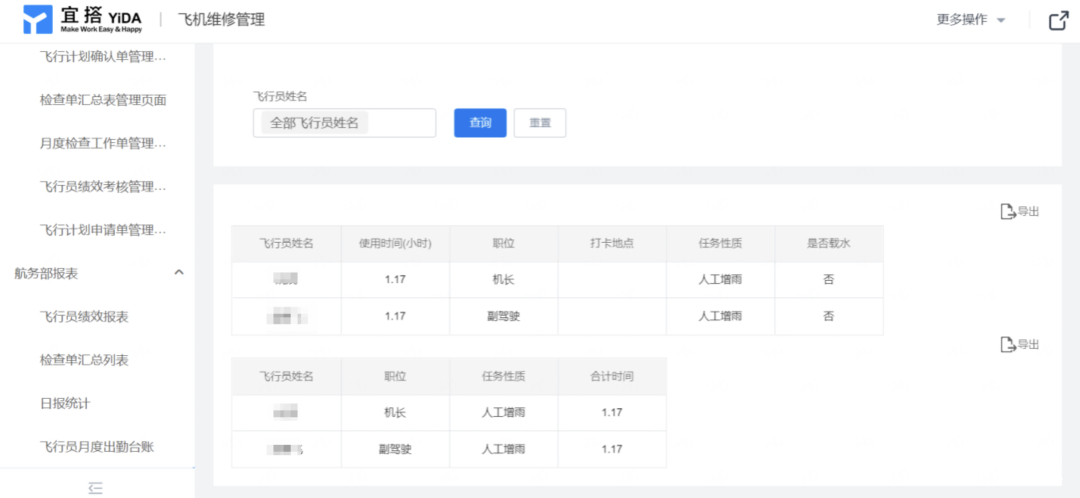Viewport: 1080px width, 498px height.
Task: Open the 飞行员姓名 select box
Action: click(x=344, y=123)
